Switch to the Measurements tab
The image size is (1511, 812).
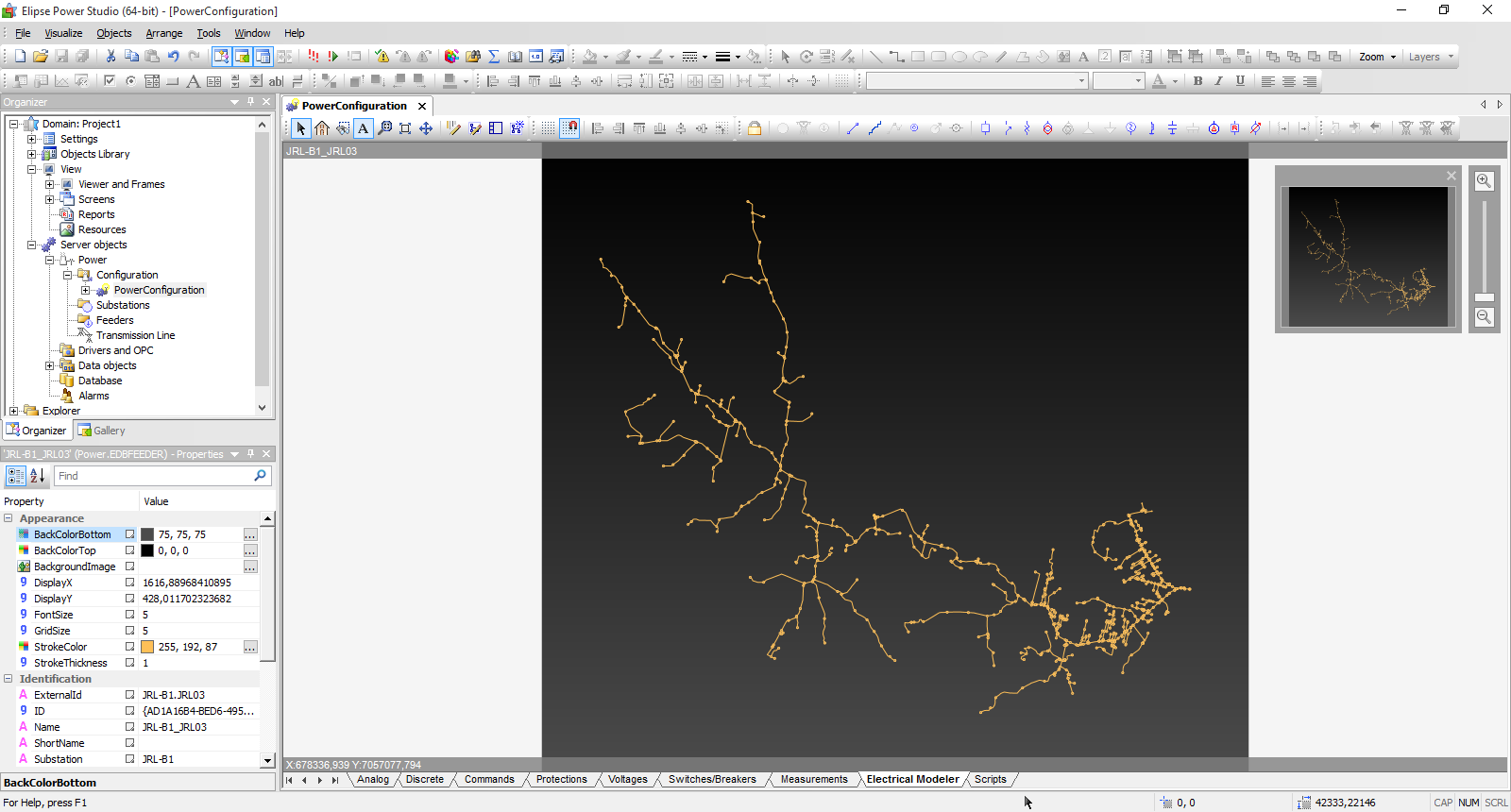814,780
